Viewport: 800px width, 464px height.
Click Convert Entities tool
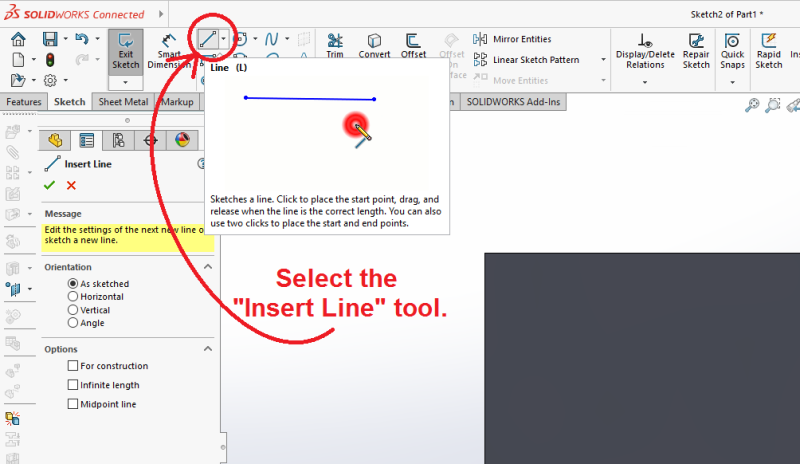(x=374, y=45)
